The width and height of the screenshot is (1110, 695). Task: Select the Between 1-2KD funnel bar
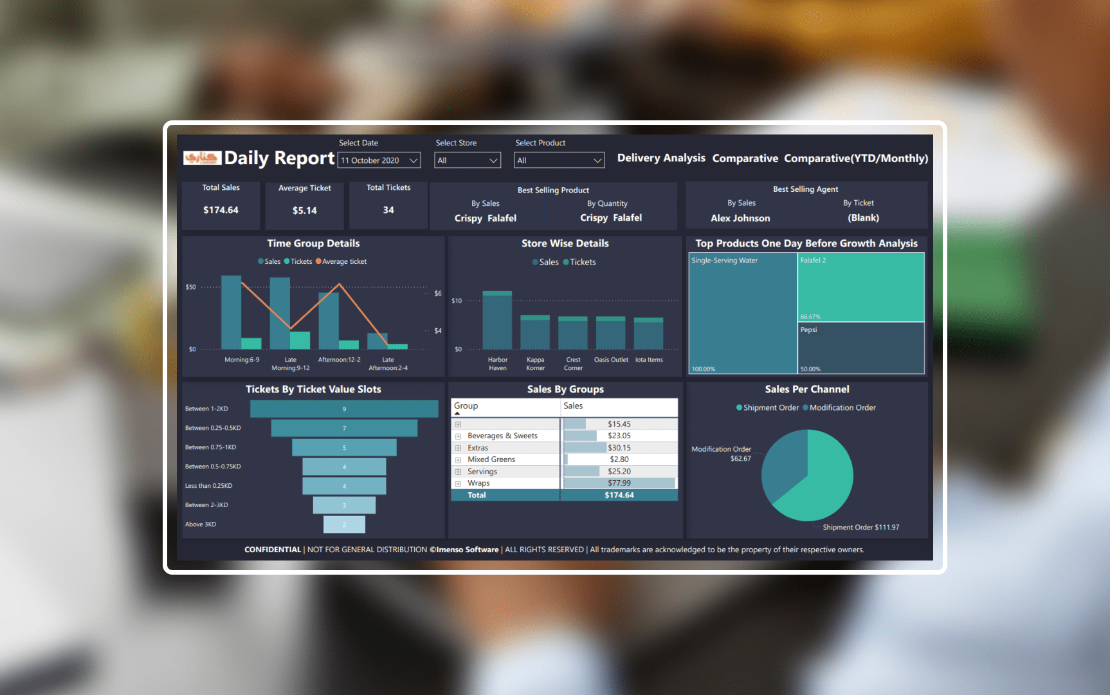(345, 409)
